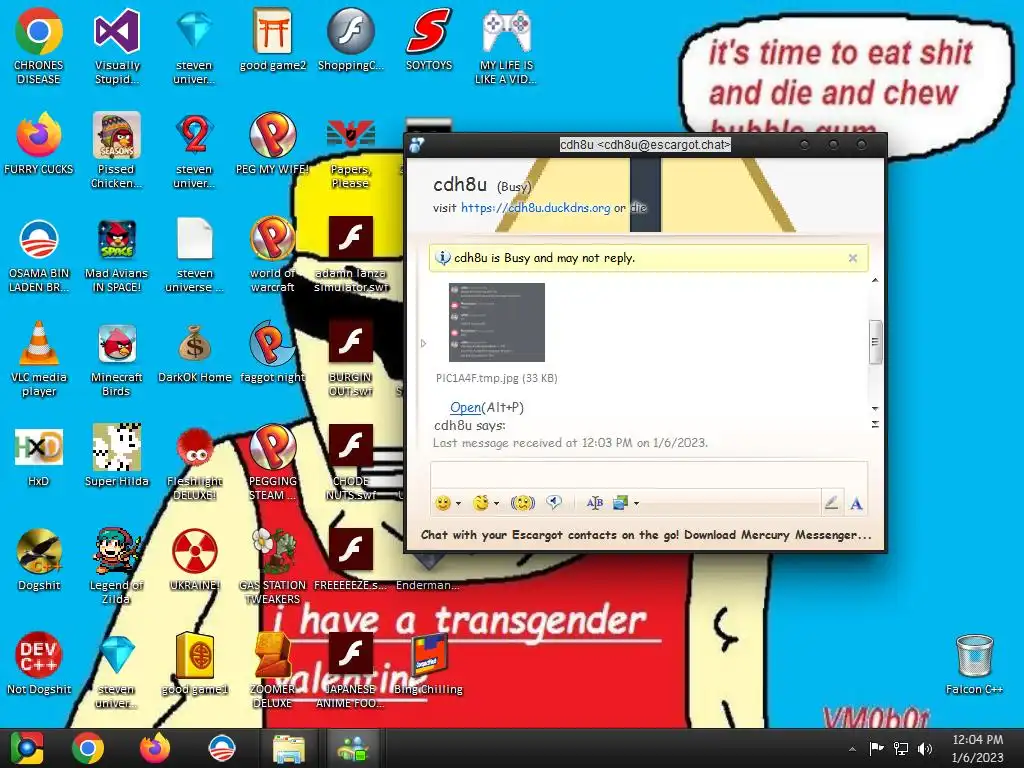Expand the emoticon dropdown arrow
This screenshot has height=768, width=1024.
coord(458,504)
